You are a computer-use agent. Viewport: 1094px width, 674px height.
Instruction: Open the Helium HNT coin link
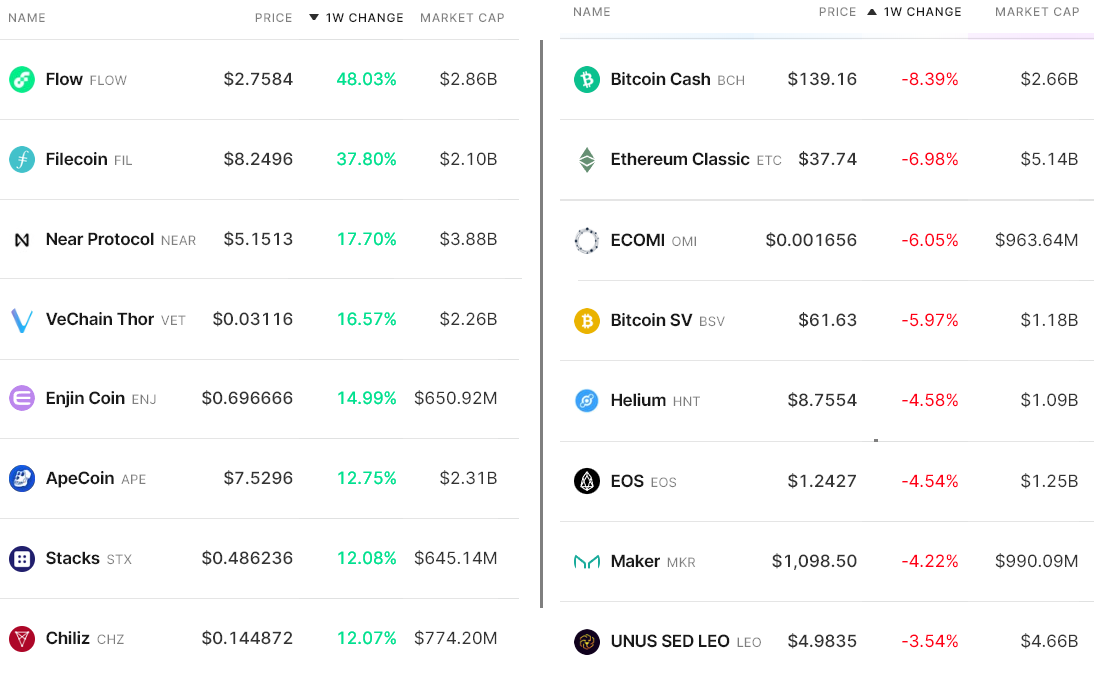(x=655, y=400)
